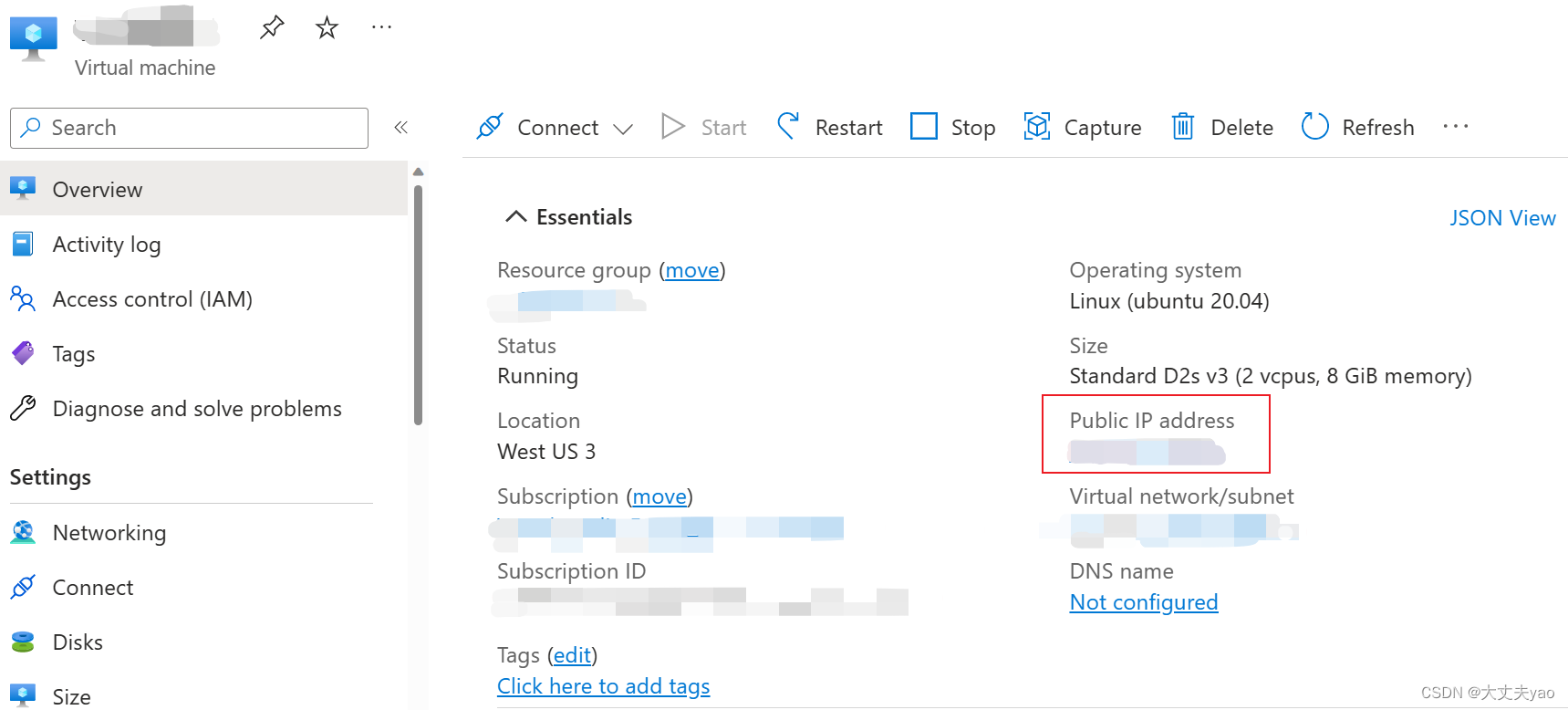Delete the virtual machine

point(1222,127)
